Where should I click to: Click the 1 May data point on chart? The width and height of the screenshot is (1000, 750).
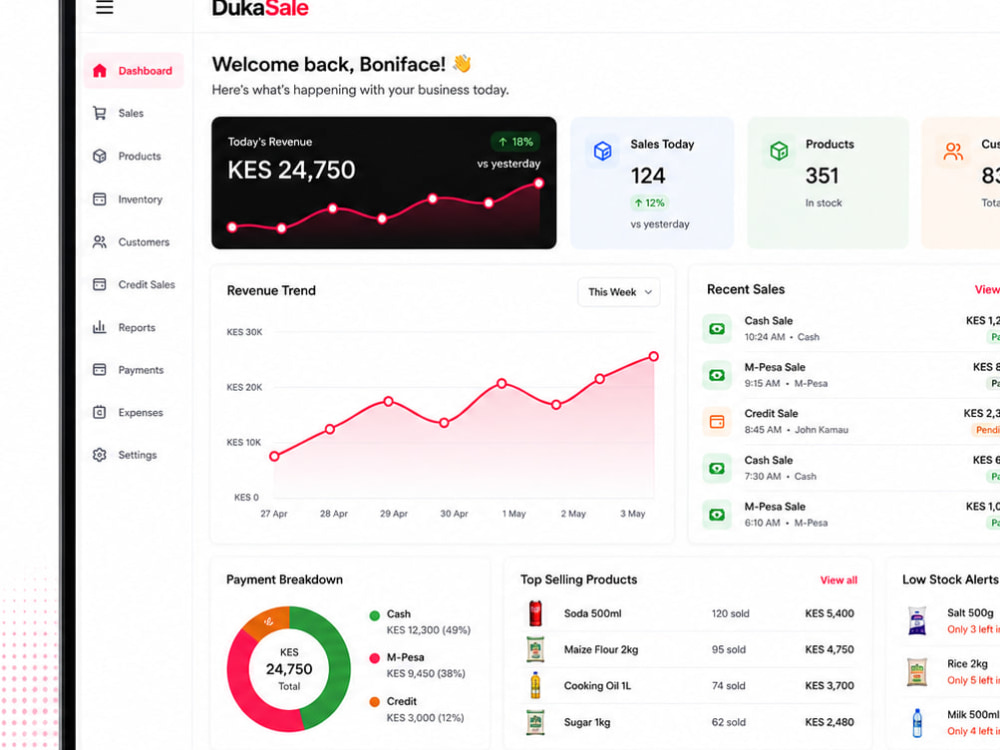[x=502, y=383]
